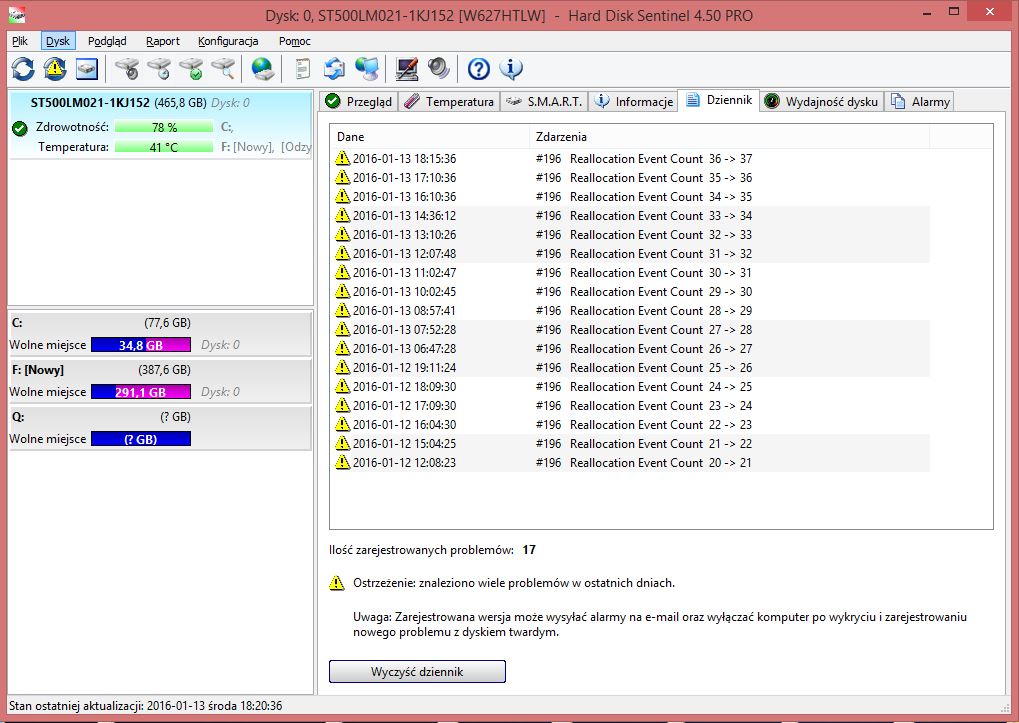This screenshot has width=1019, height=723.
Task: Select log entry Reallocation Event Count 23 -> 24
Action: (x=630, y=405)
